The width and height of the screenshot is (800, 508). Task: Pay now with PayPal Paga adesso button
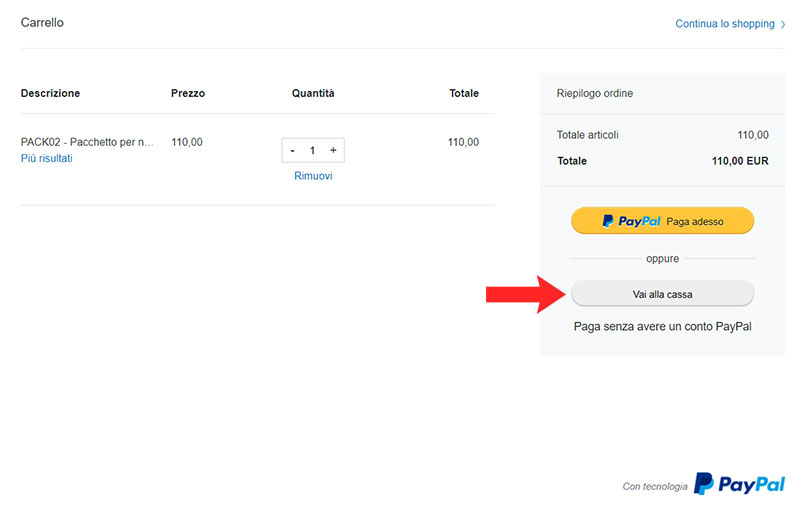[x=662, y=221]
